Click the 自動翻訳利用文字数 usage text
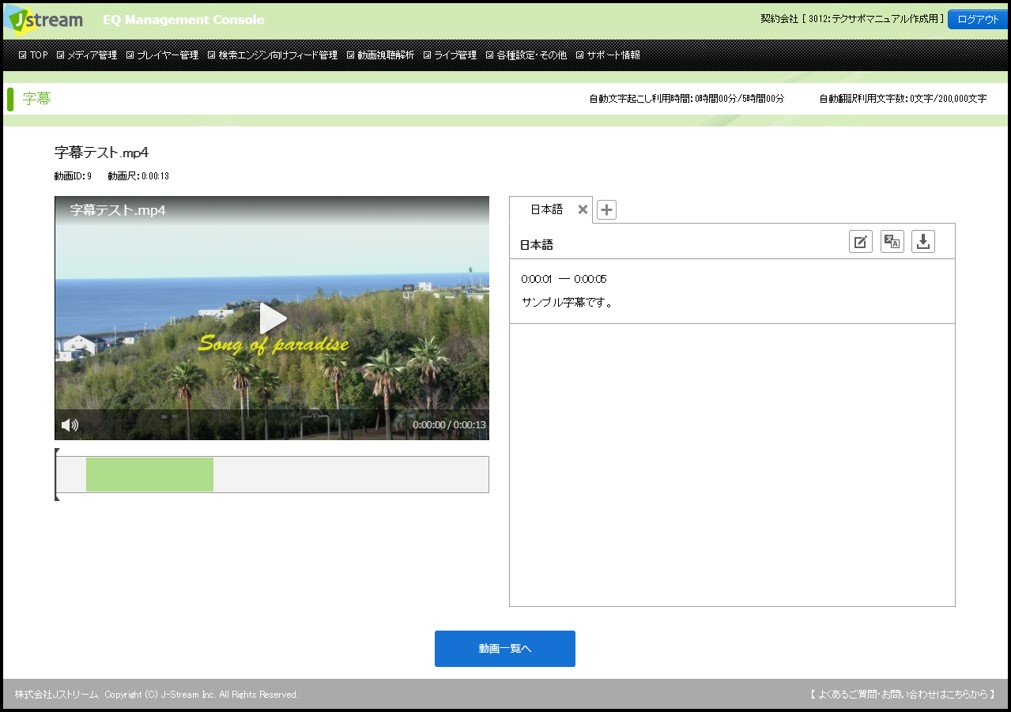The width and height of the screenshot is (1011, 712). point(903,99)
